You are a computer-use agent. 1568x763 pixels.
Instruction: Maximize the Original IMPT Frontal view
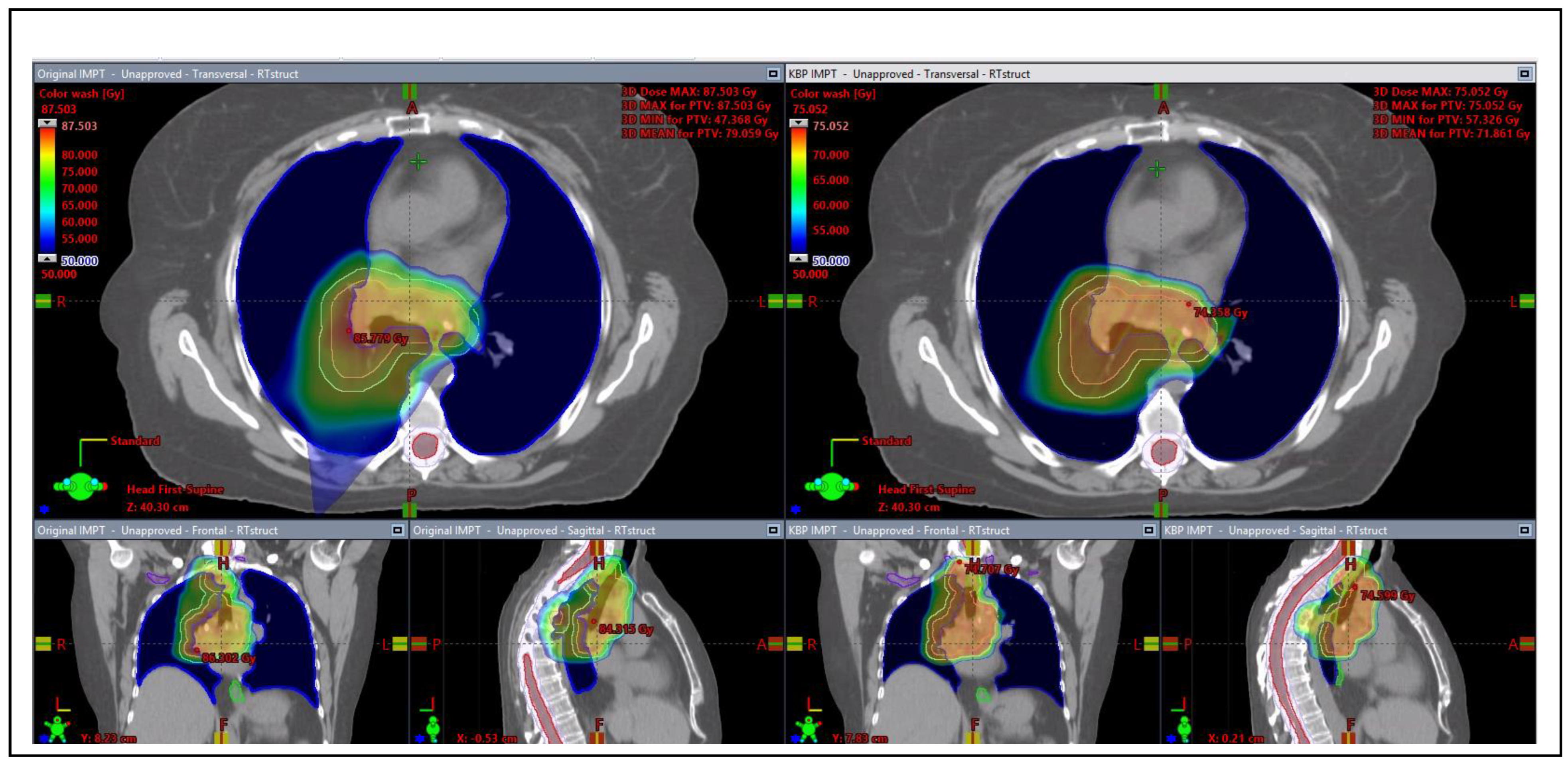click(397, 530)
